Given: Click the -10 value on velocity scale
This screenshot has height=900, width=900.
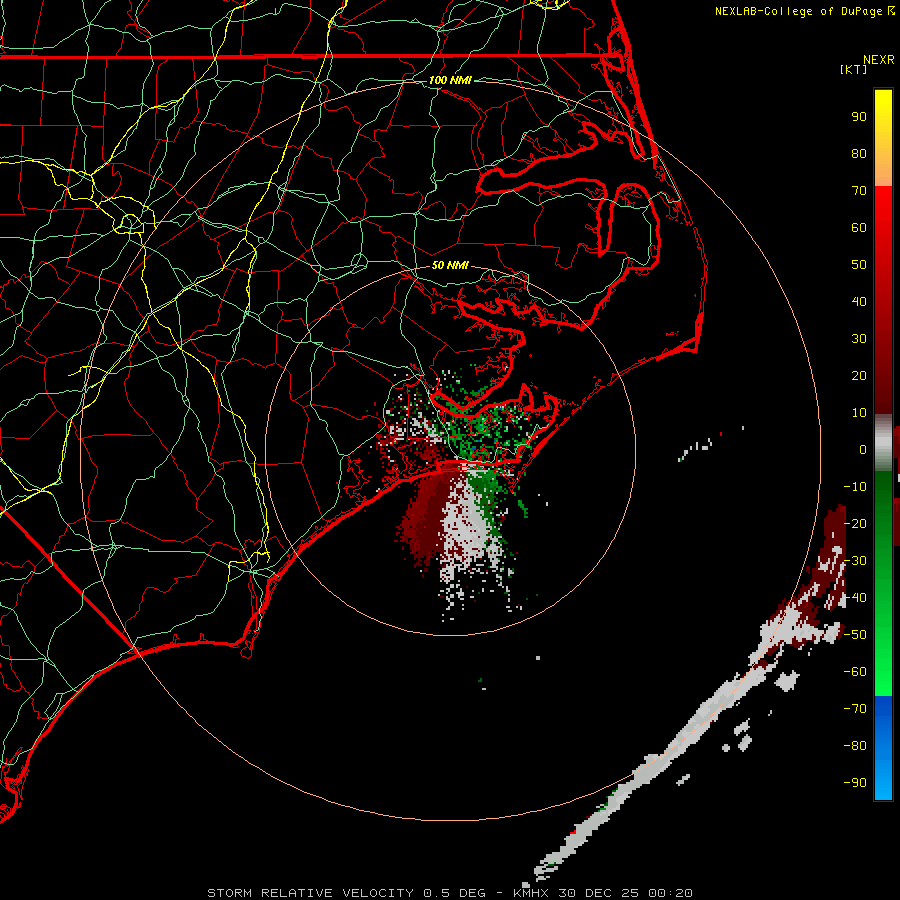Looking at the screenshot, I should (855, 487).
